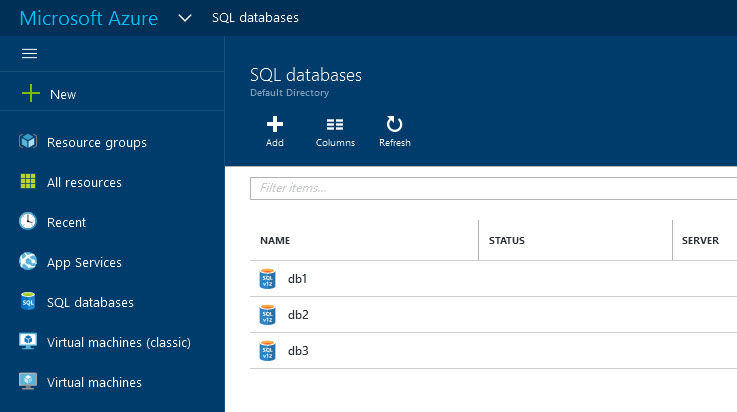The width and height of the screenshot is (737, 412).
Task: Open the Columns chooser
Action: (x=335, y=131)
